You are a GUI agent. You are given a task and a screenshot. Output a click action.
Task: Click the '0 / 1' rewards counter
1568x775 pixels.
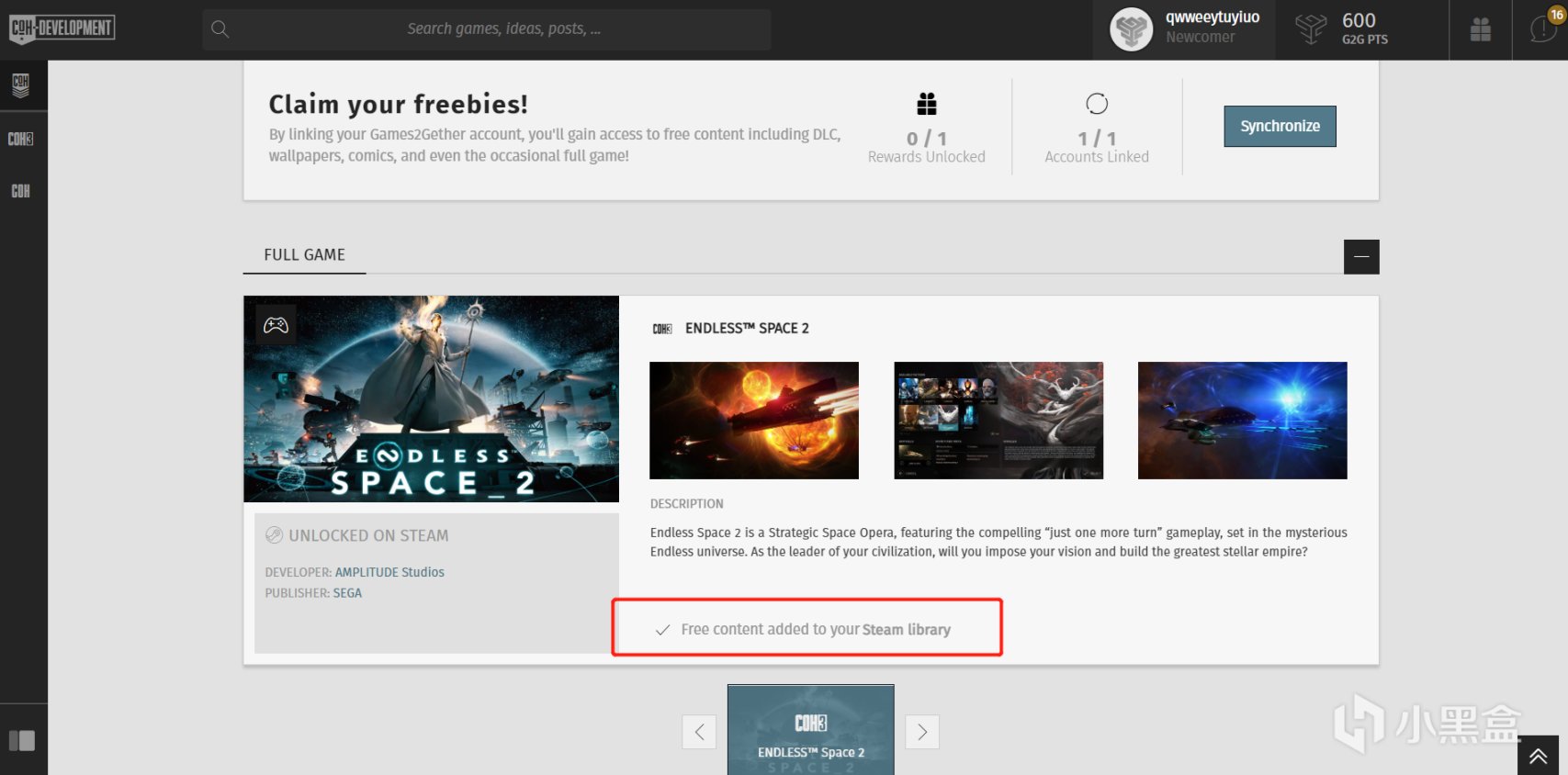click(x=927, y=139)
